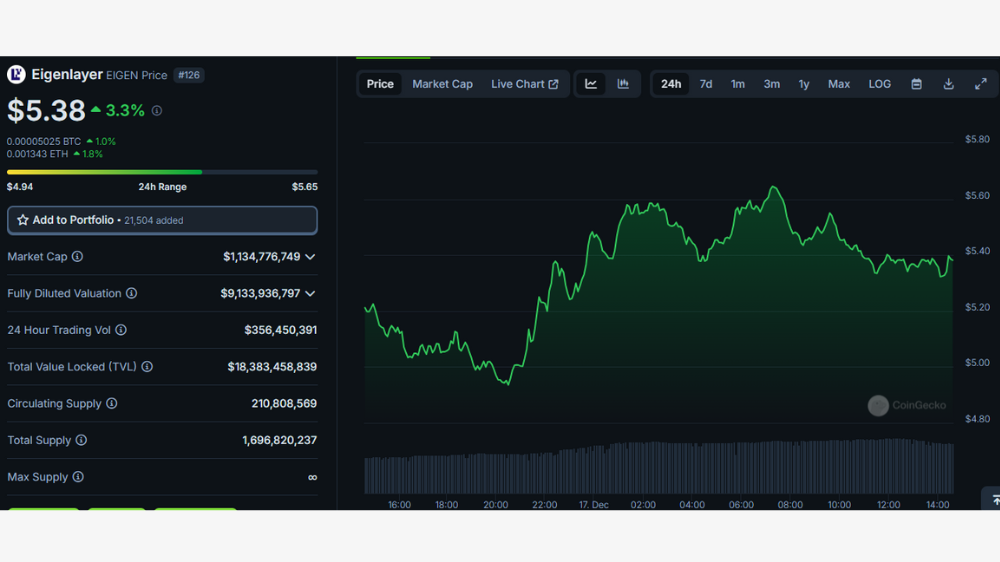Click the 24h Range progress bar

click(162, 172)
